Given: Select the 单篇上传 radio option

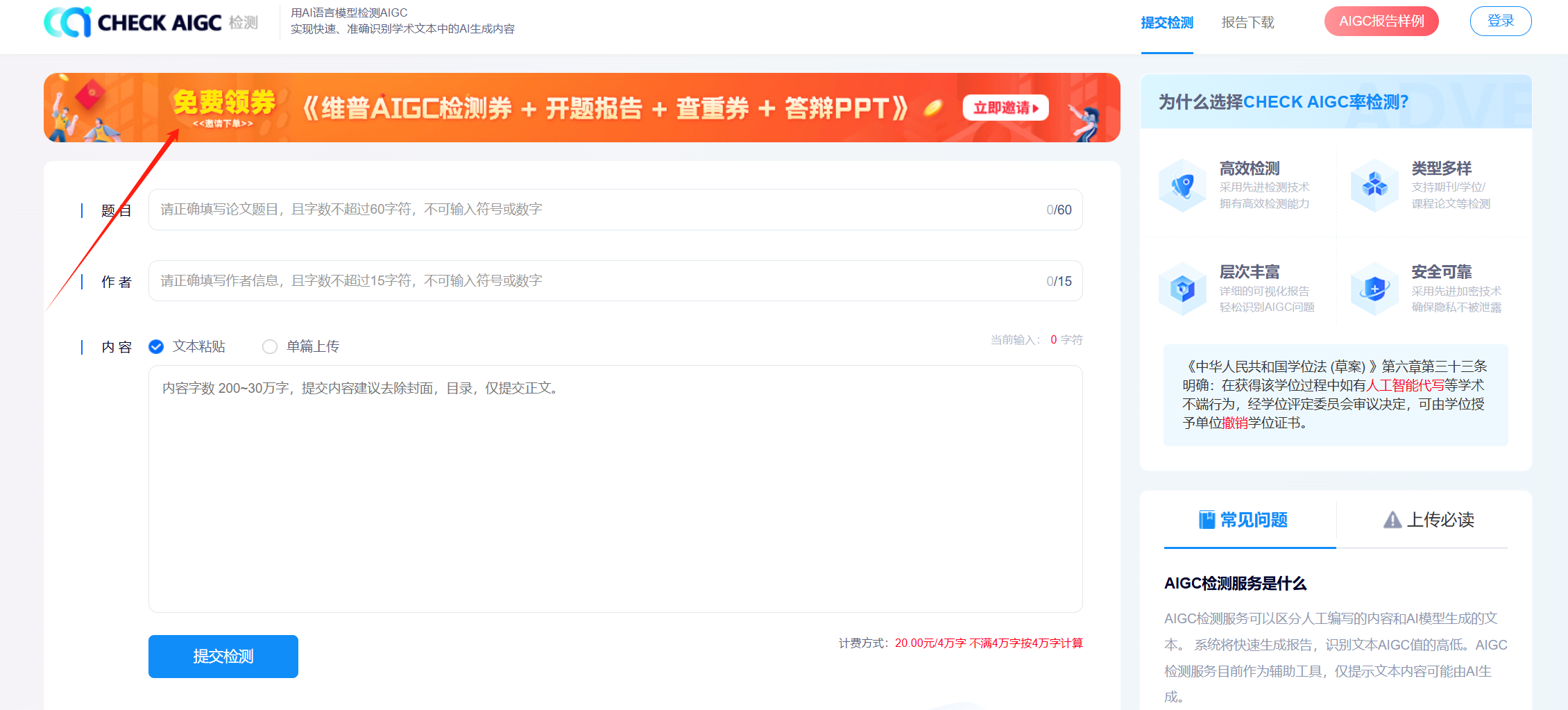Looking at the screenshot, I should click(270, 346).
